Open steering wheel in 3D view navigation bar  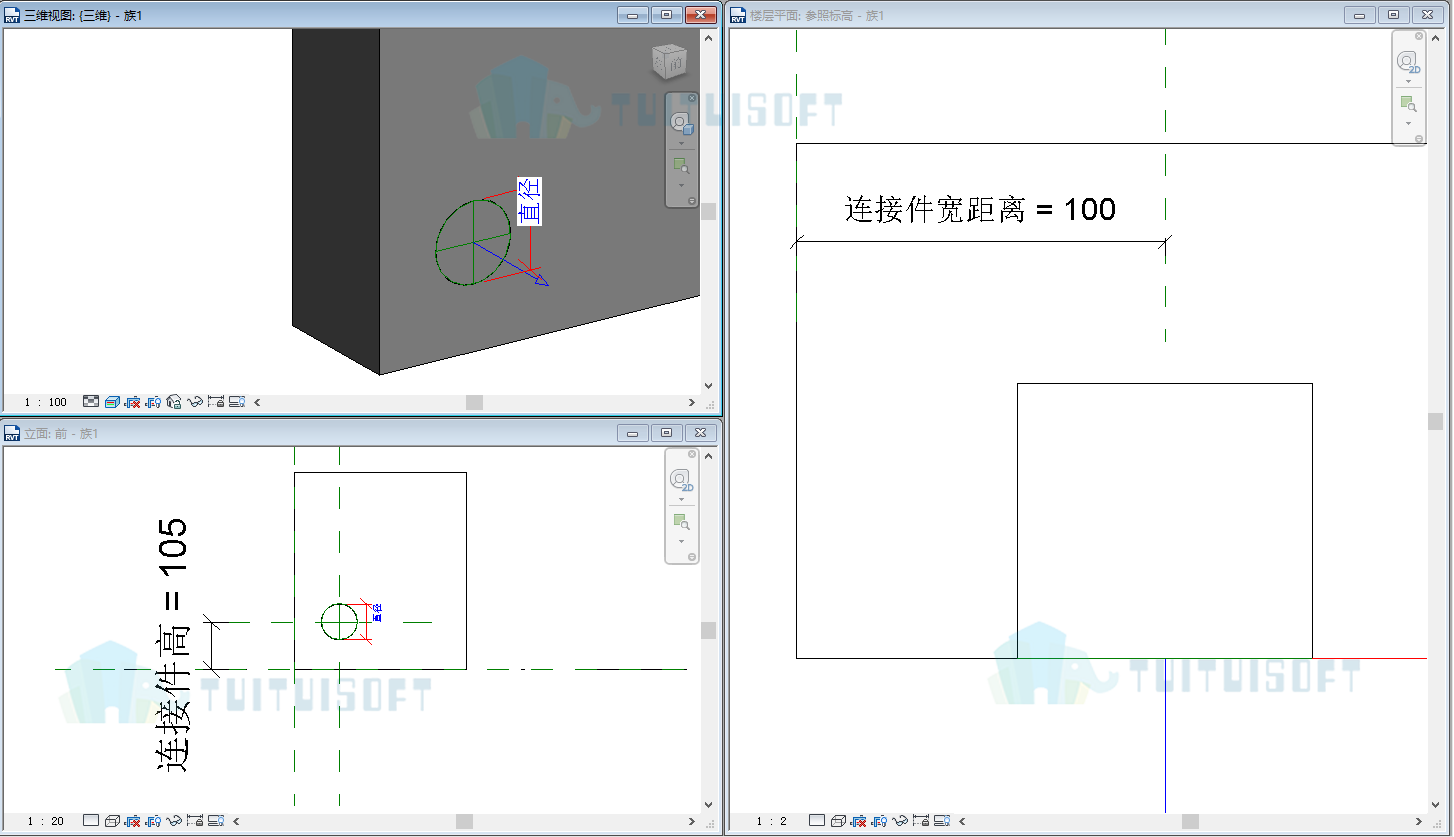pos(680,122)
